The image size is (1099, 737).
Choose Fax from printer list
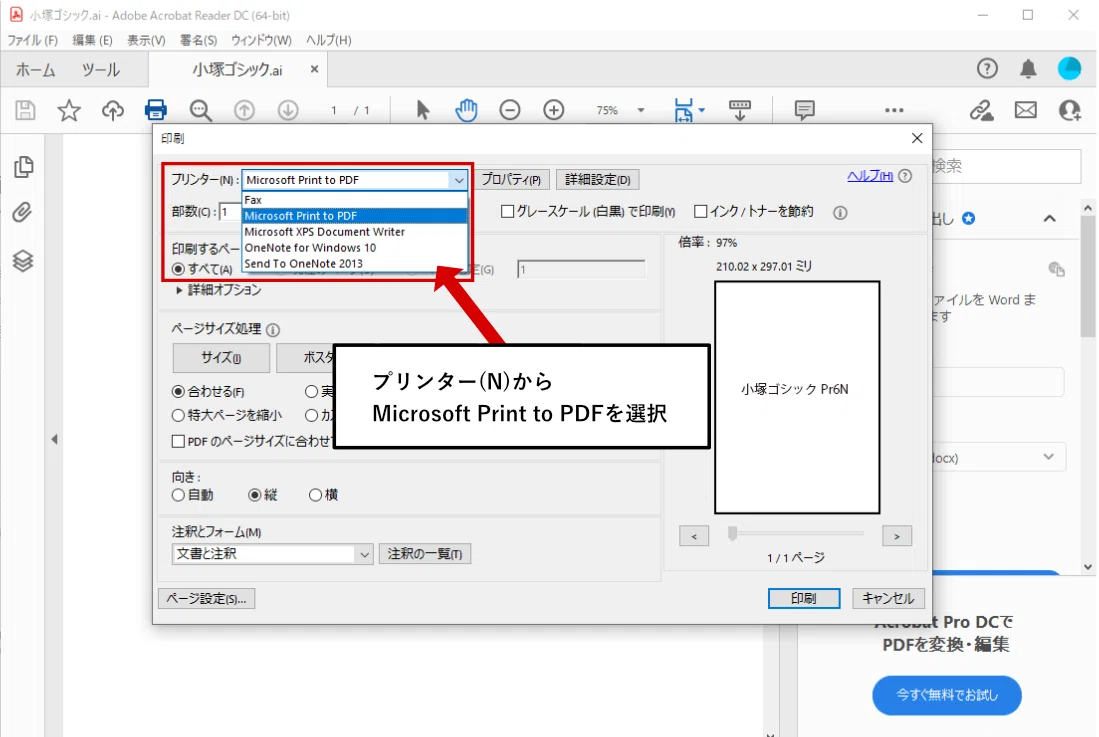click(x=355, y=200)
